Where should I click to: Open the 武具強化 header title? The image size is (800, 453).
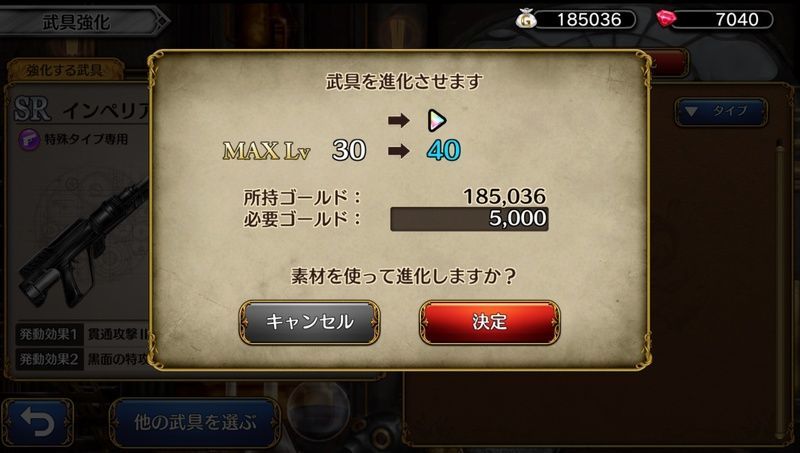(77, 22)
